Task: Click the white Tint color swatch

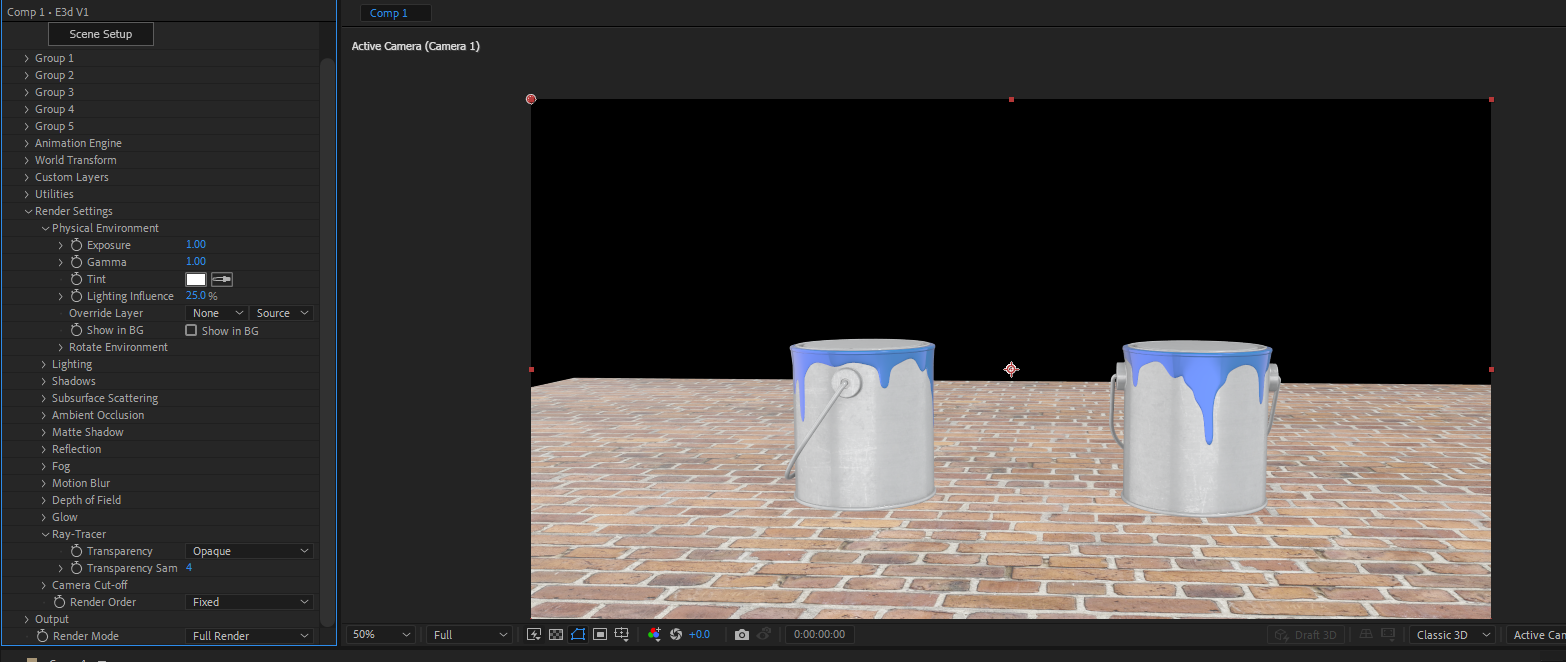Action: pyautogui.click(x=196, y=279)
